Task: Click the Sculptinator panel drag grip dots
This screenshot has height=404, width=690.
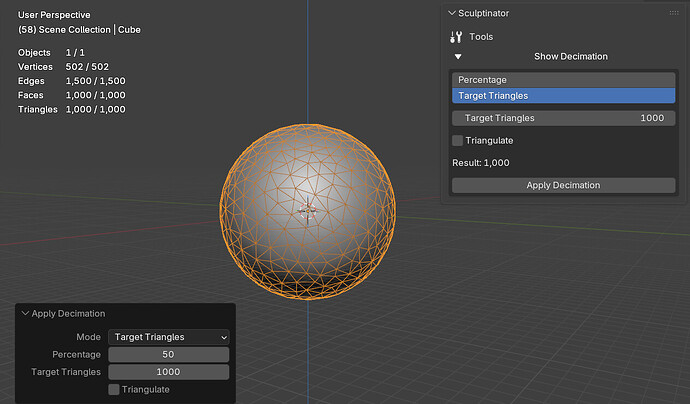Action: [674, 13]
